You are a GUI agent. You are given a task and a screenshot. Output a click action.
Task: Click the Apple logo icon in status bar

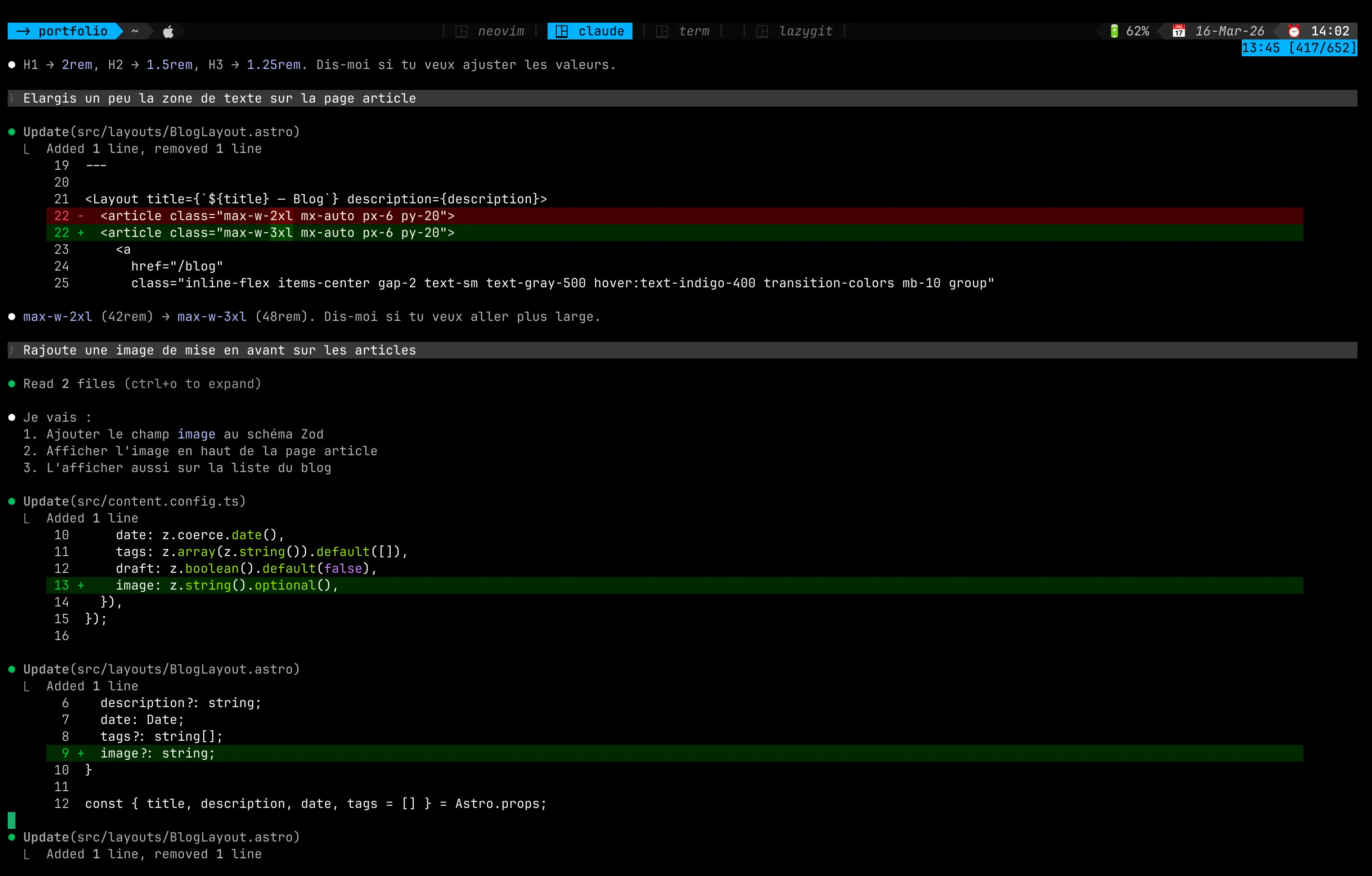pyautogui.click(x=168, y=31)
